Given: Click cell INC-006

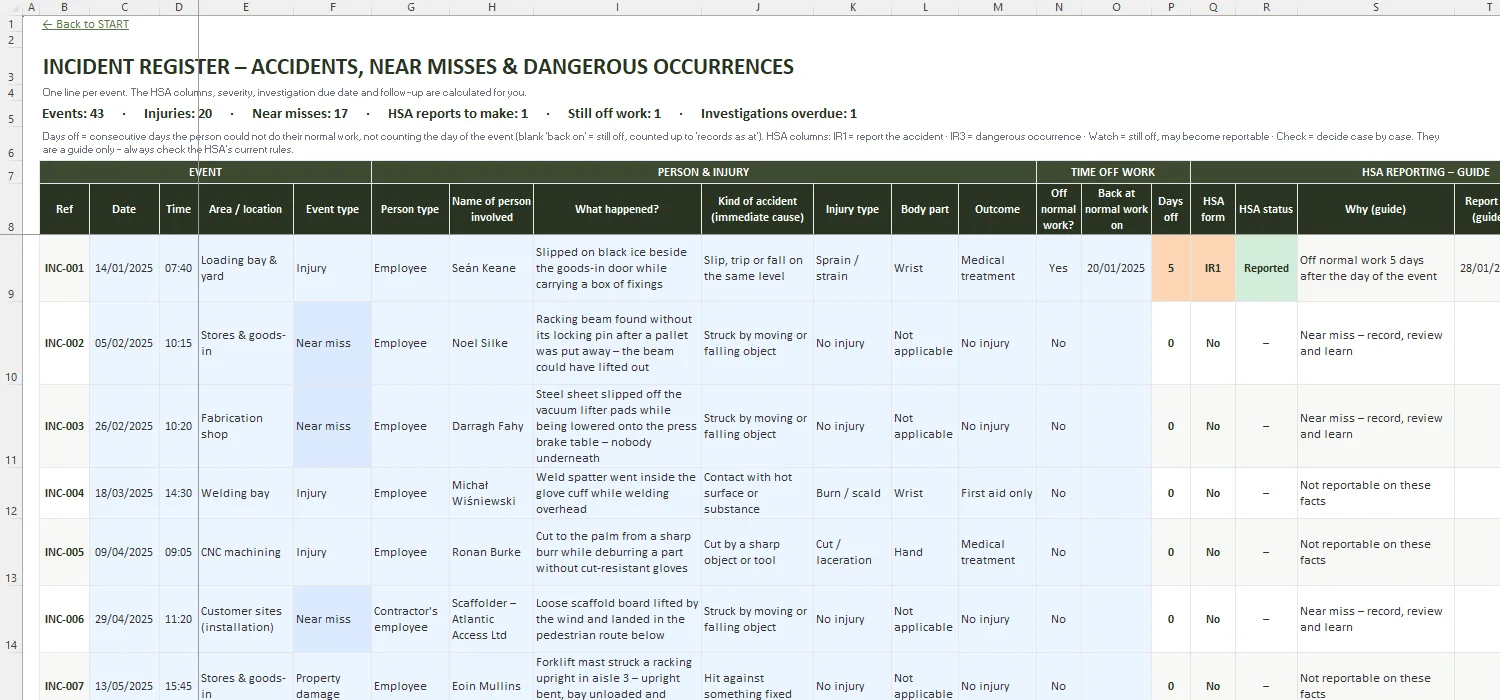Looking at the screenshot, I should (x=65, y=619).
